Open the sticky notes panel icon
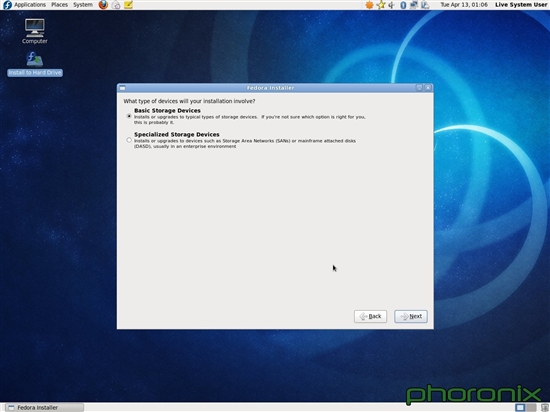This screenshot has width=550, height=412. pyautogui.click(x=128, y=5)
